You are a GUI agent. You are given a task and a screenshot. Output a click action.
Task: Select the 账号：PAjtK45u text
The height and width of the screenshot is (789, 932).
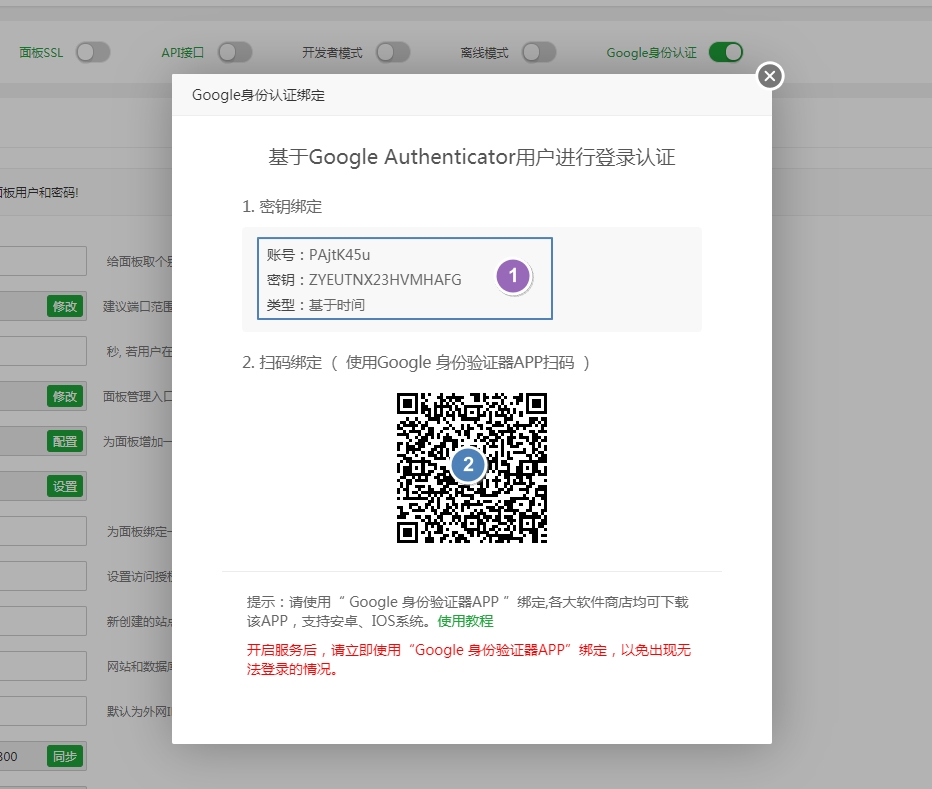pyautogui.click(x=318, y=255)
